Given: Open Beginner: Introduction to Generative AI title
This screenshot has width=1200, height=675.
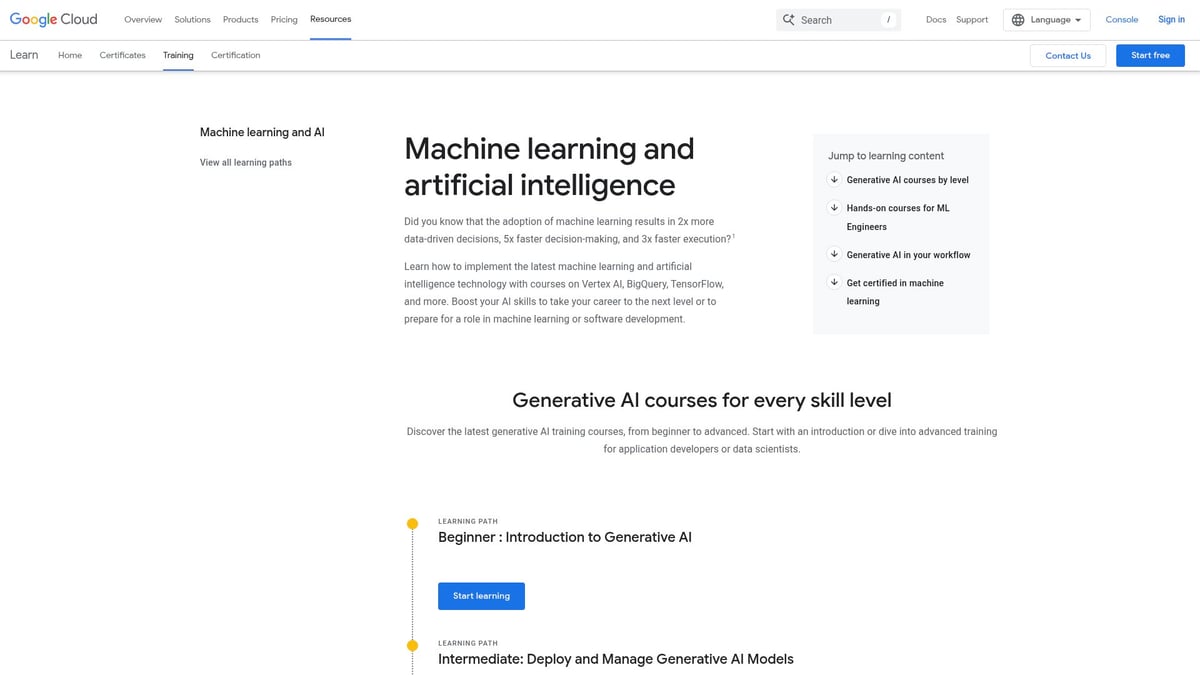Looking at the screenshot, I should coord(565,537).
